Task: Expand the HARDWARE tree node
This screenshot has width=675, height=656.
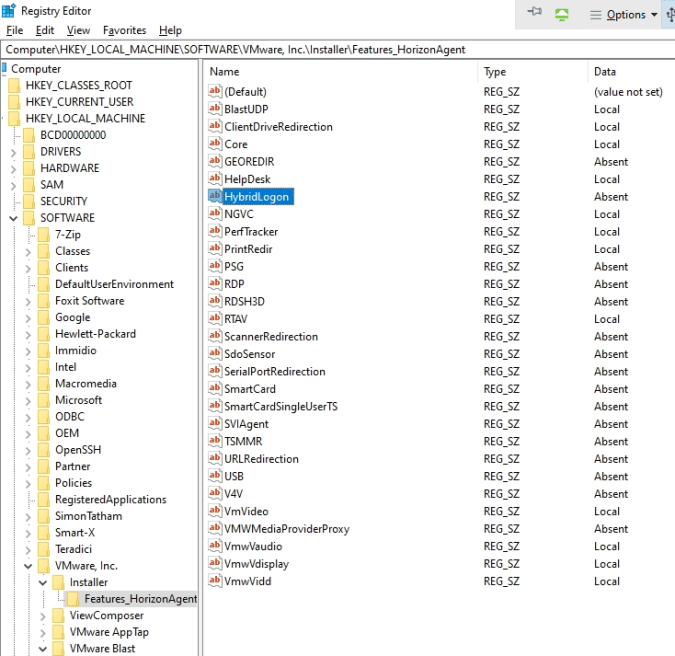Action: [x=13, y=168]
